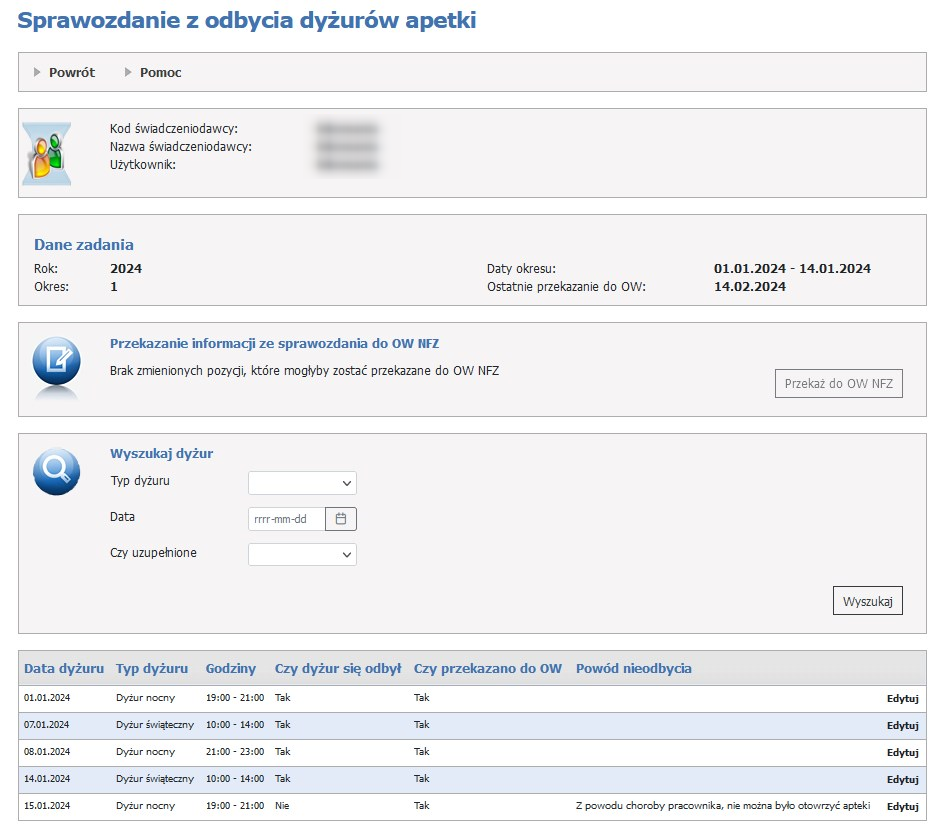This screenshot has height=833, width=934.
Task: Go back using the Powrót menu item
Action: pos(71,72)
